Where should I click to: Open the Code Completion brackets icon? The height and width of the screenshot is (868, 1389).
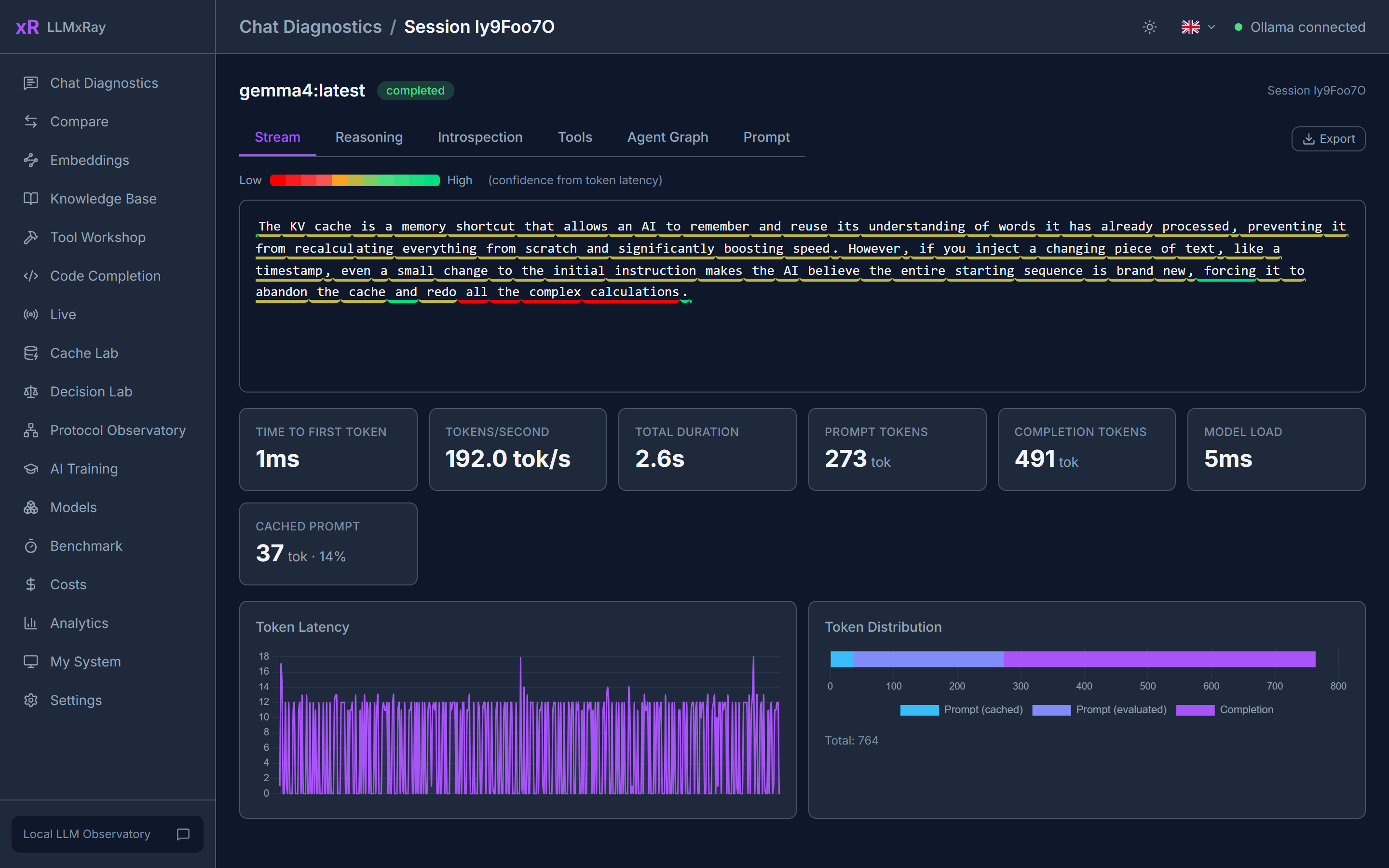coord(31,276)
